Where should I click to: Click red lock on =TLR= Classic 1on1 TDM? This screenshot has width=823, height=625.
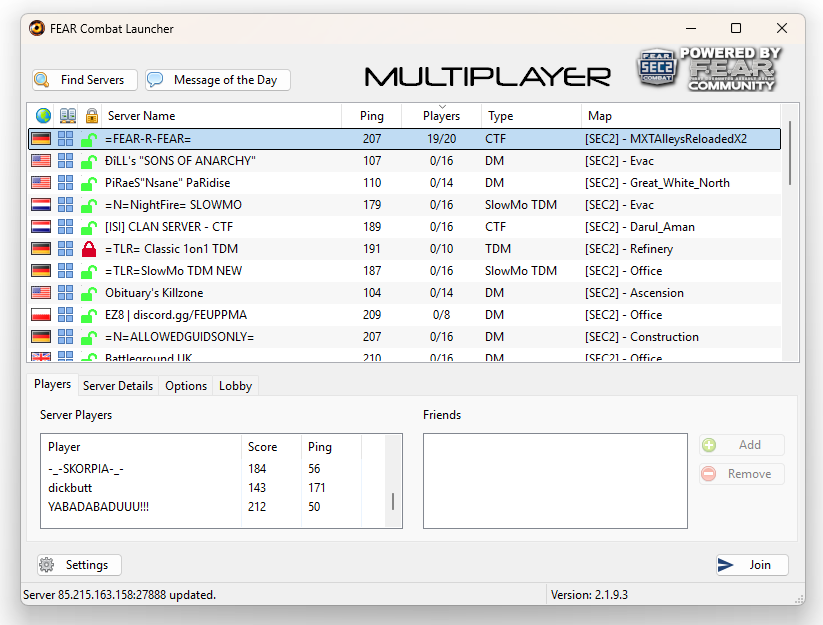tap(88, 248)
